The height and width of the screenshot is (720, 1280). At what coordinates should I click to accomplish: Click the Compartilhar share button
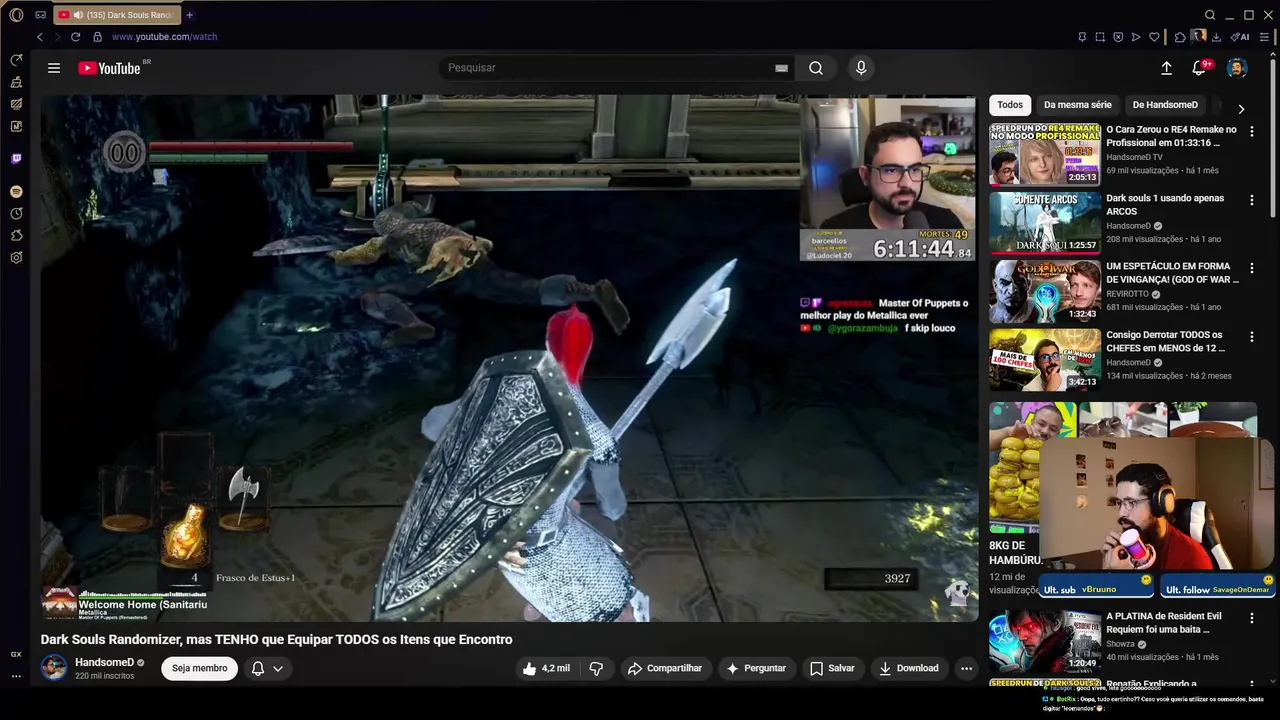pos(664,668)
